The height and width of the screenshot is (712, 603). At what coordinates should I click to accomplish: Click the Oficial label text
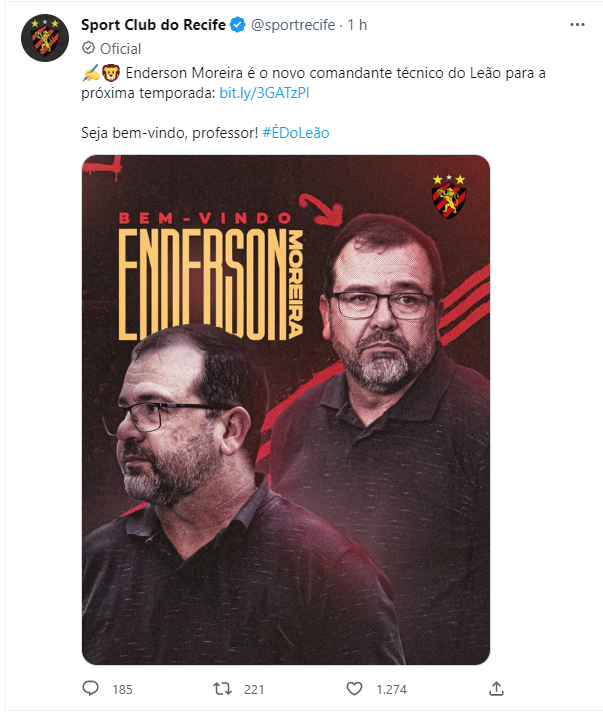point(120,49)
